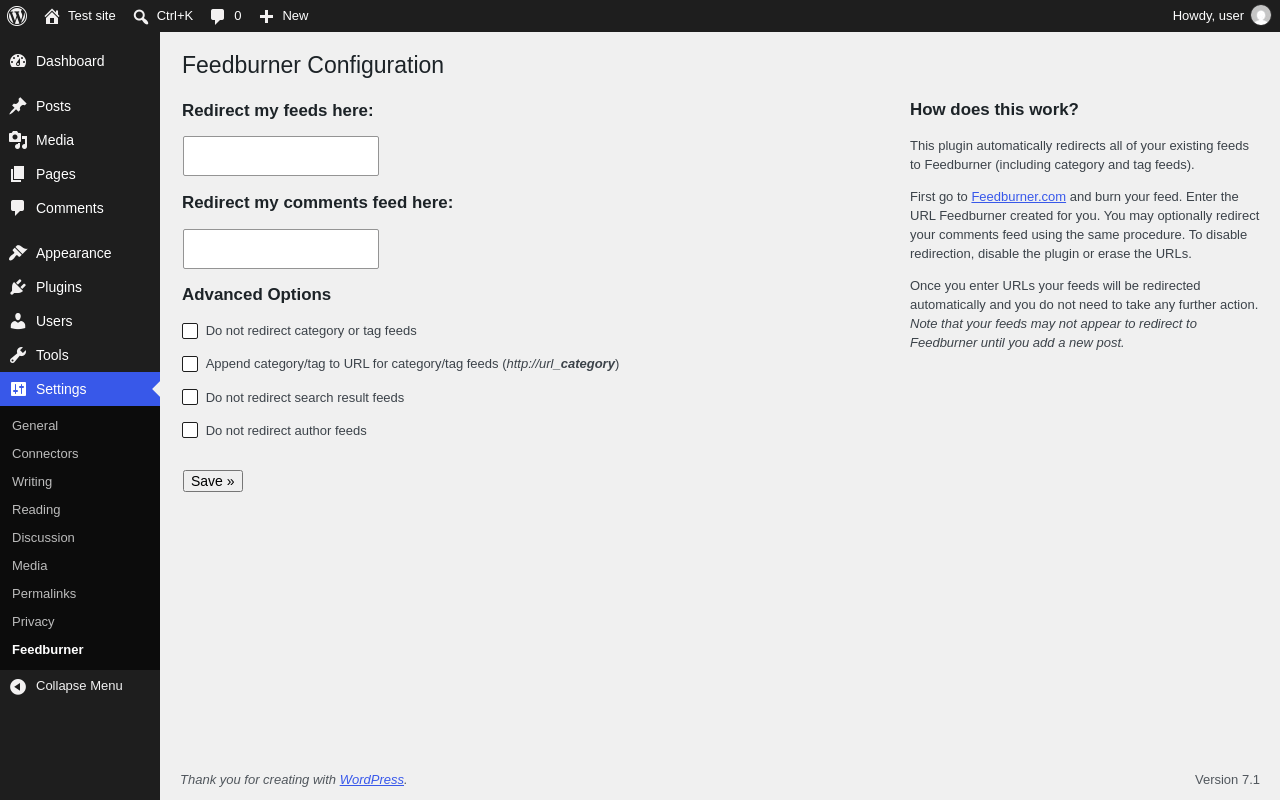Open the Media library icon
Screen dimensions: 1280x800
click(x=18, y=140)
